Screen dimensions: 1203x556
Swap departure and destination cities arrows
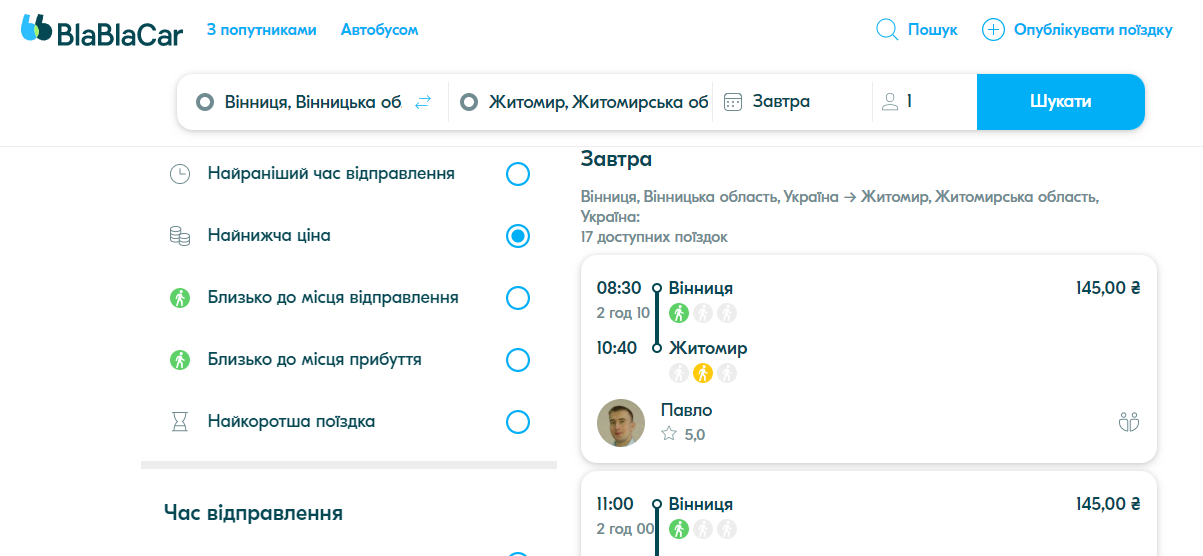[x=423, y=102]
